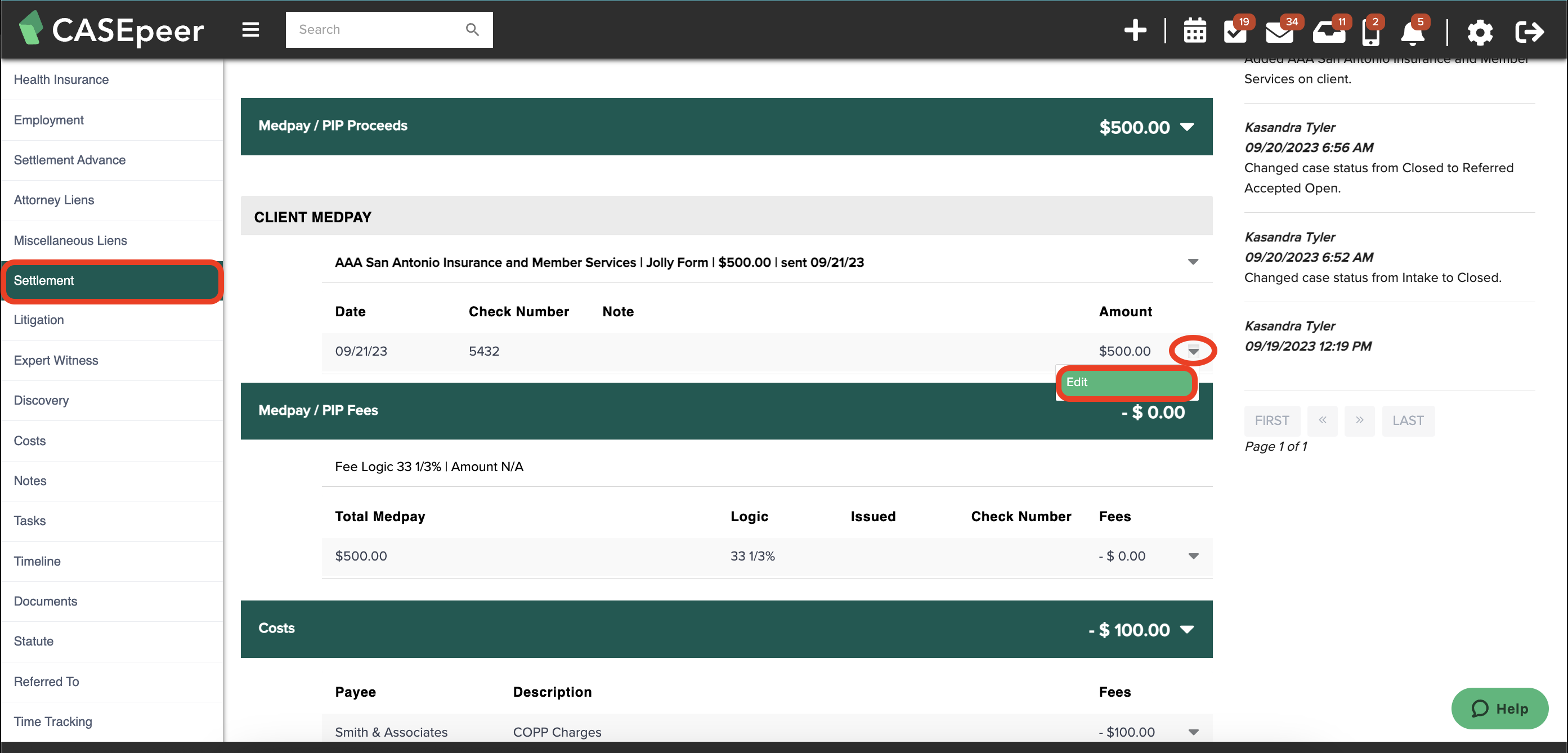This screenshot has height=753, width=1568.
Task: Open dropdown for the - $ 0.00 fees row
Action: click(x=1193, y=556)
